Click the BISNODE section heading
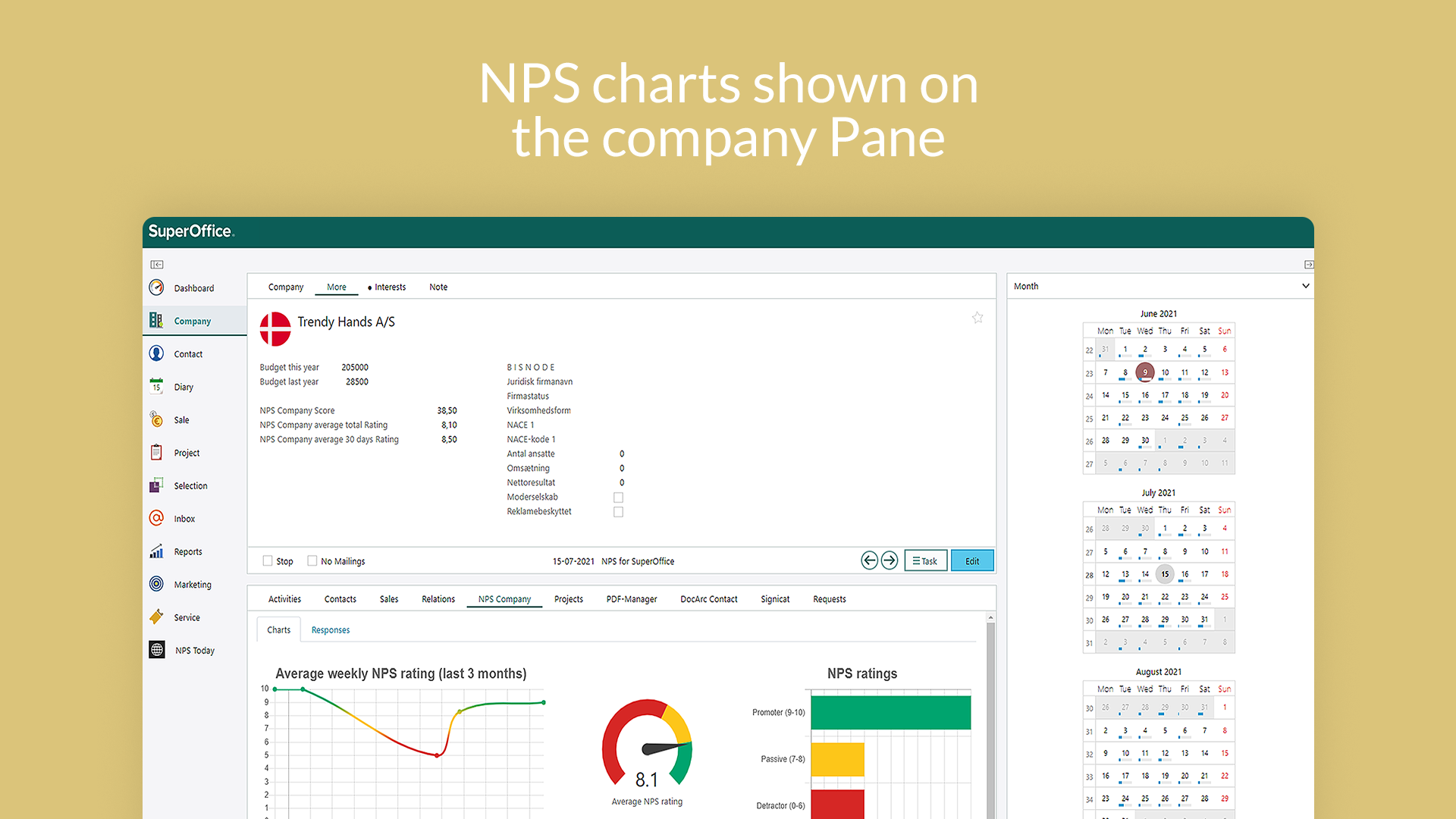 click(531, 367)
